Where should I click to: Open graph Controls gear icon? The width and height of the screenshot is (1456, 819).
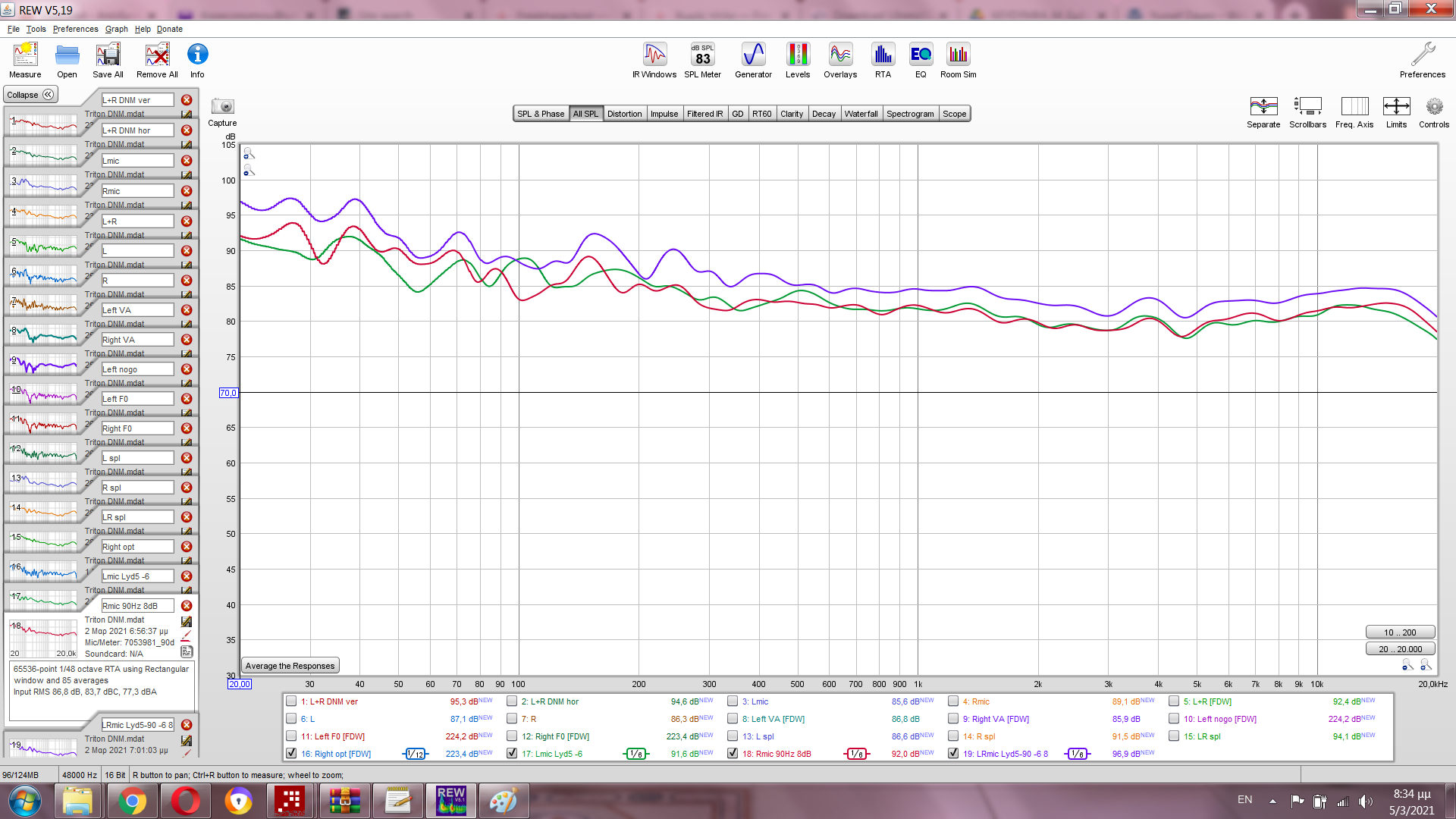point(1433,107)
